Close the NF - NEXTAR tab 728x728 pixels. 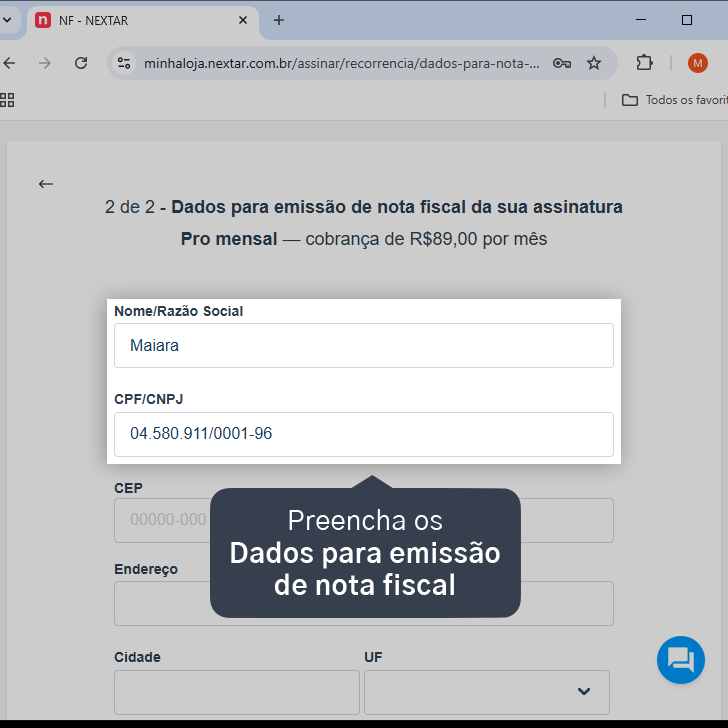tap(243, 20)
